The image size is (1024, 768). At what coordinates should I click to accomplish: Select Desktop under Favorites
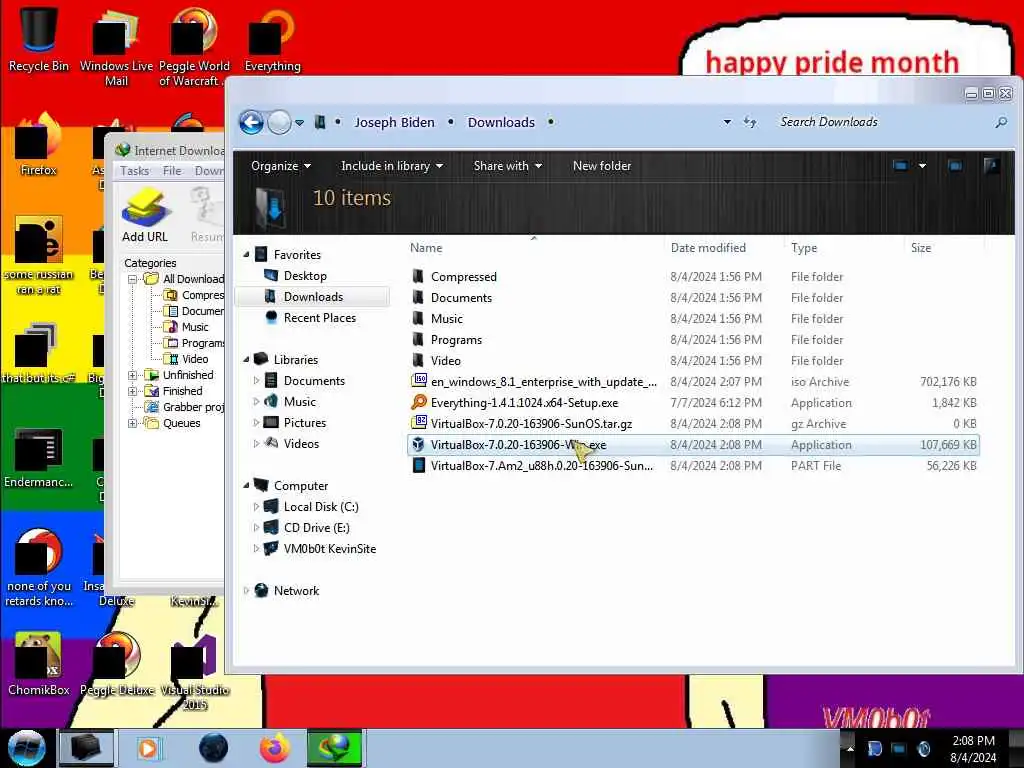pos(304,276)
